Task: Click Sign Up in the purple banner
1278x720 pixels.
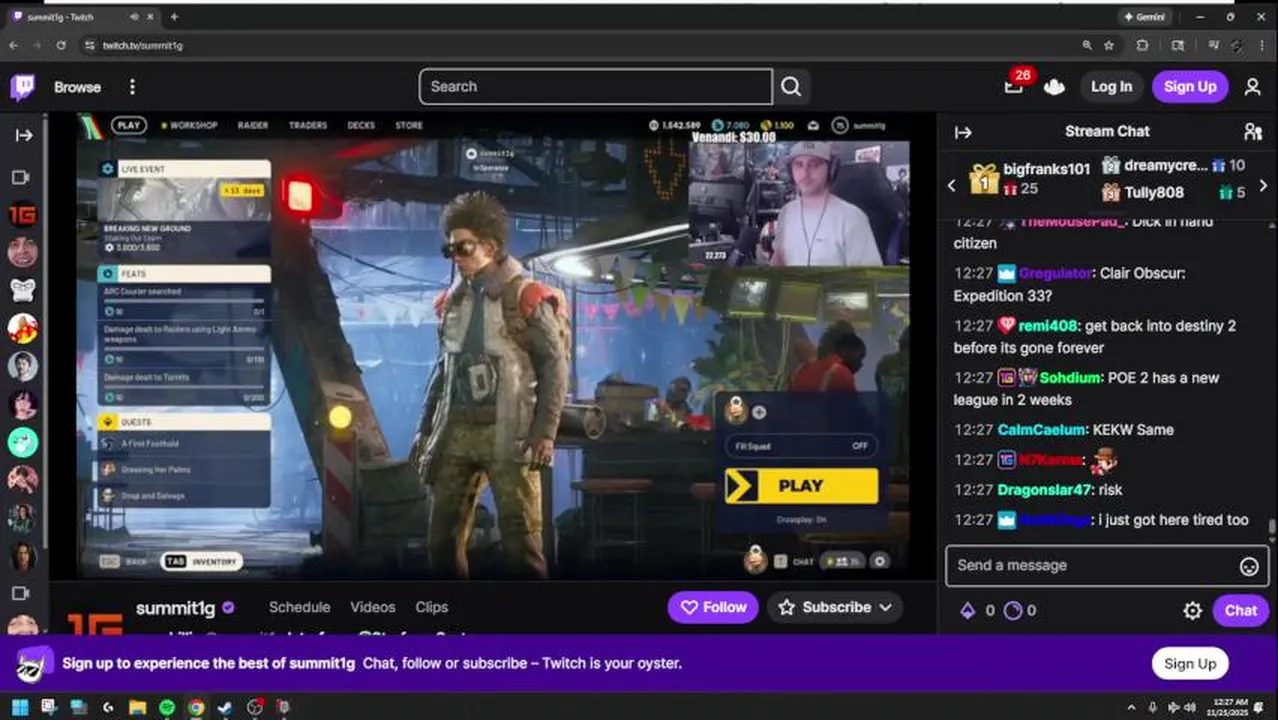Action: [x=1189, y=663]
